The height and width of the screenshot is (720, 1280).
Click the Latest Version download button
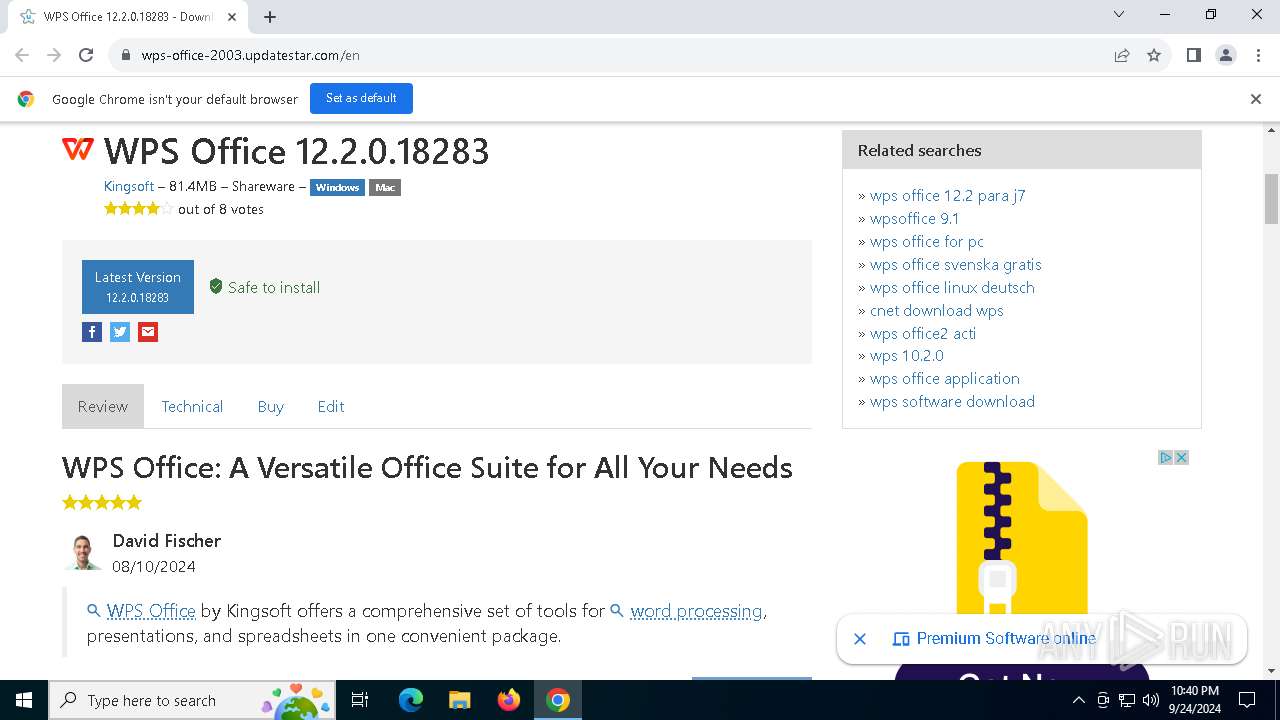pyautogui.click(x=138, y=287)
